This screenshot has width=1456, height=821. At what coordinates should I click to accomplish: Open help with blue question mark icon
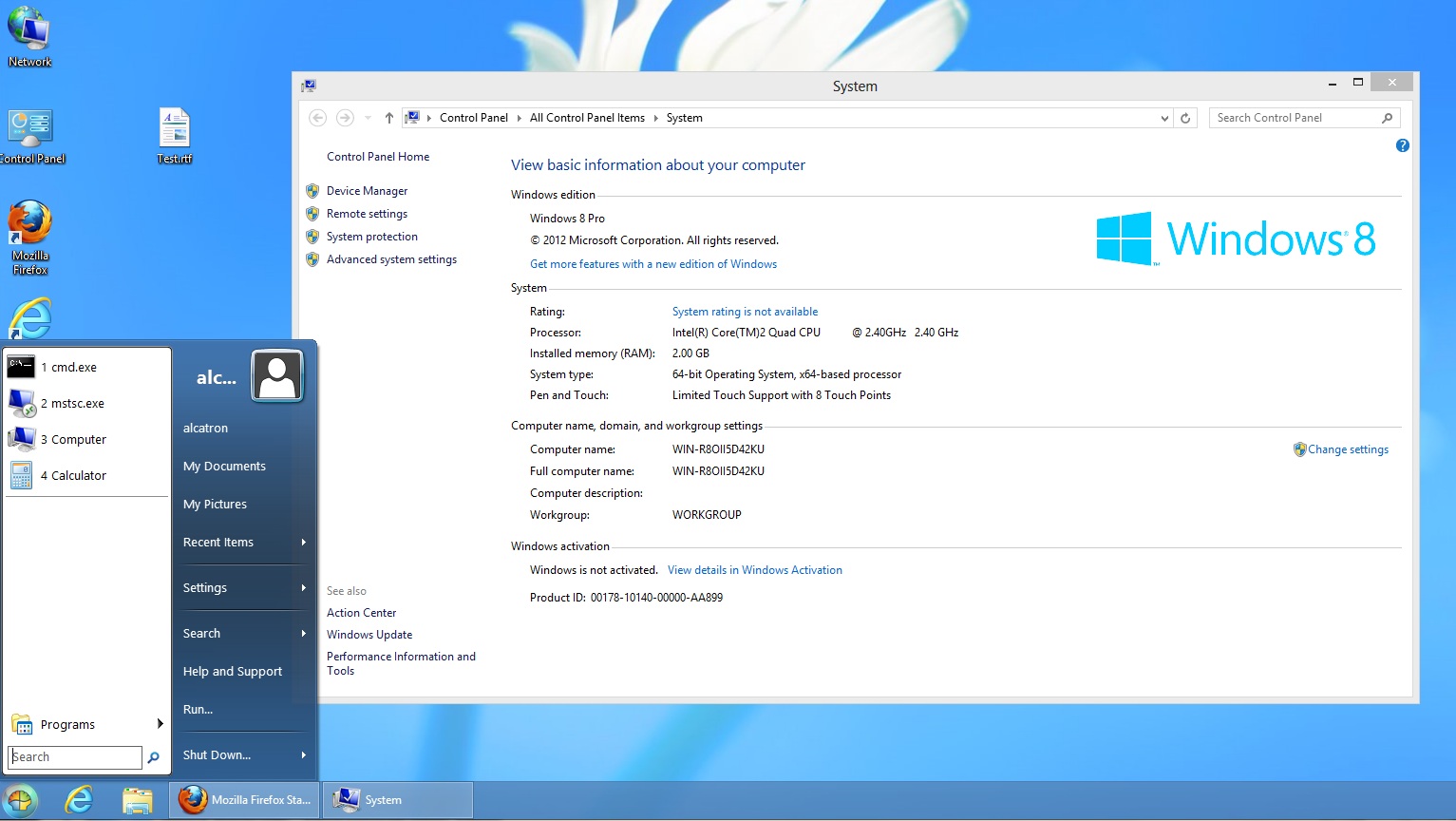pos(1402,145)
